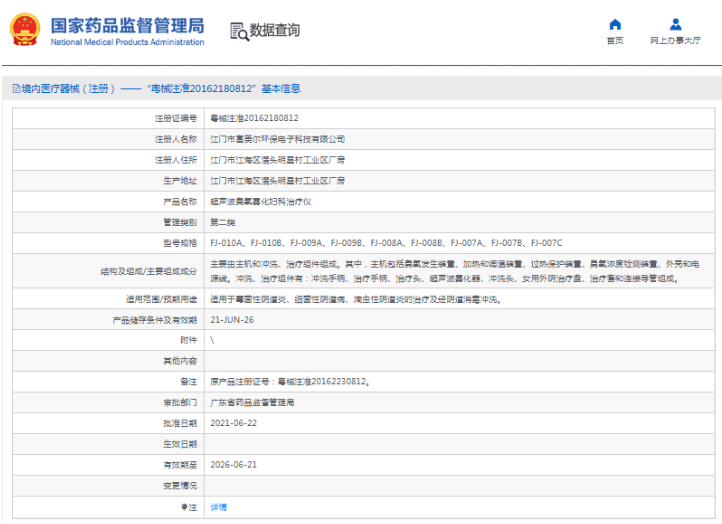Open the 数据查询 search icon
This screenshot has width=722, height=524.
[239, 31]
